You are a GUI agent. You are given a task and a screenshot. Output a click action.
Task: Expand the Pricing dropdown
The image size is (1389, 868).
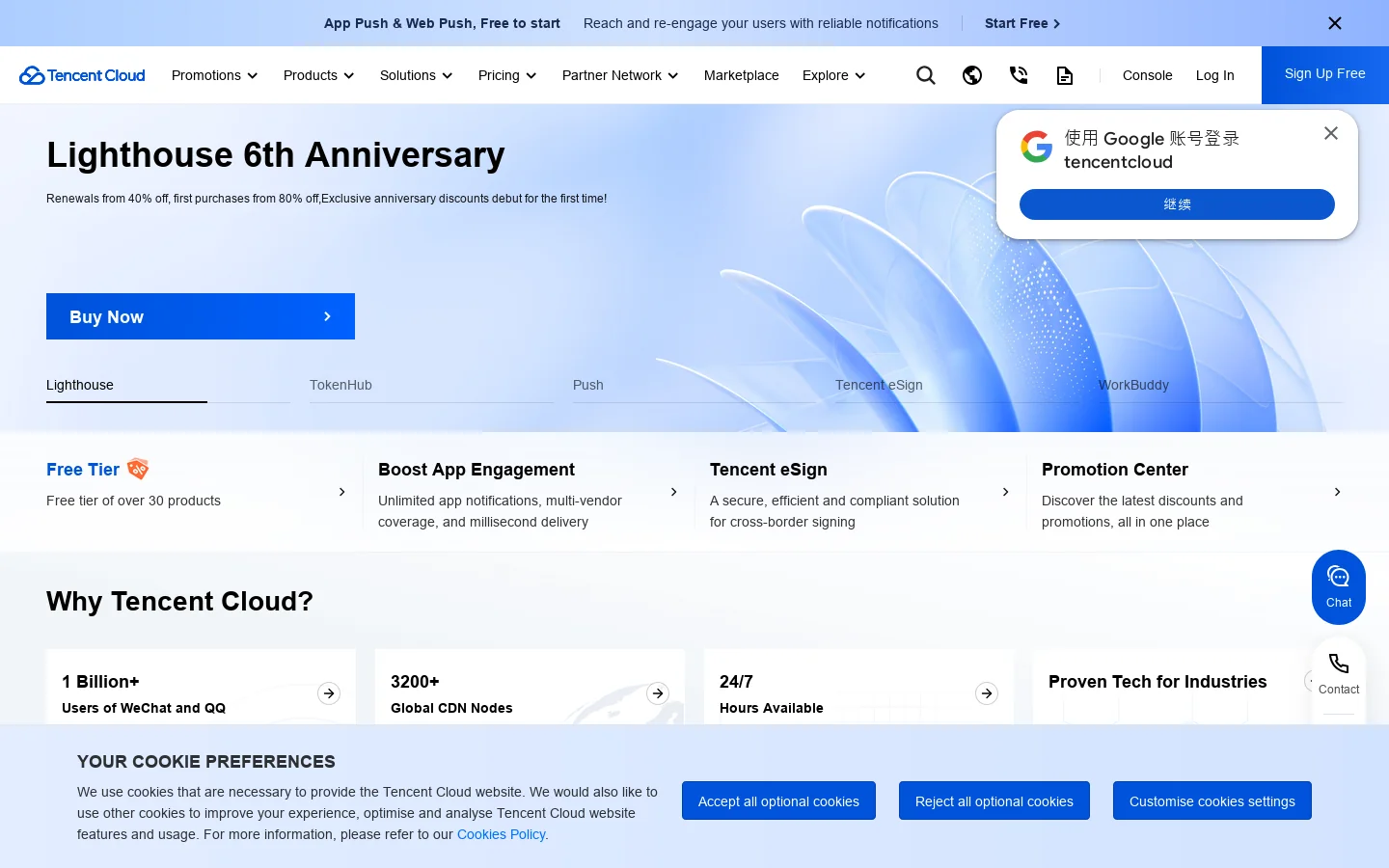[507, 75]
